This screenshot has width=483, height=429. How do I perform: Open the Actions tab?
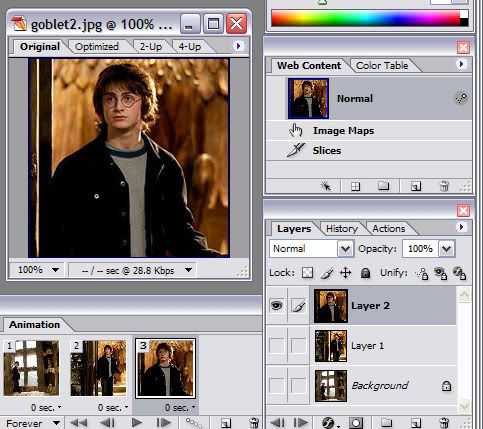point(389,229)
